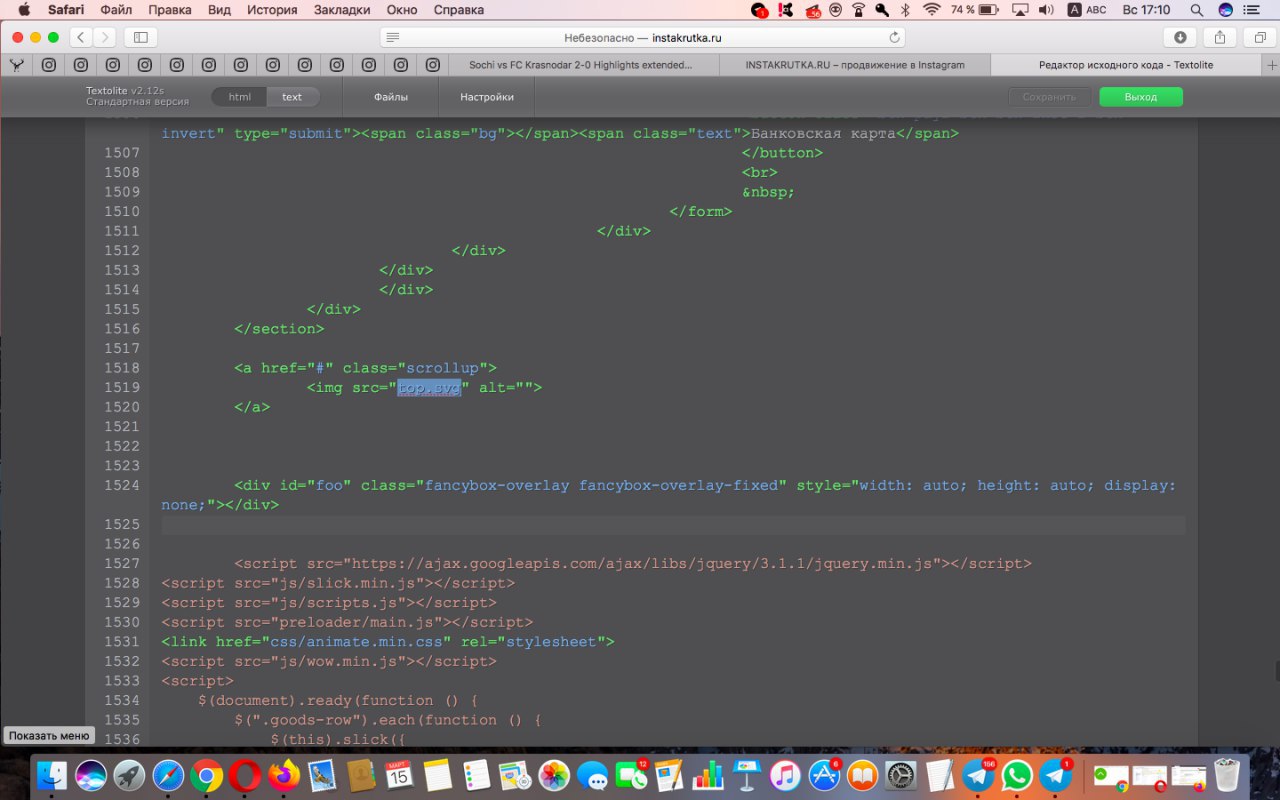1280x800 pixels.
Task: Open the battery 74% status menu
Action: [975, 10]
